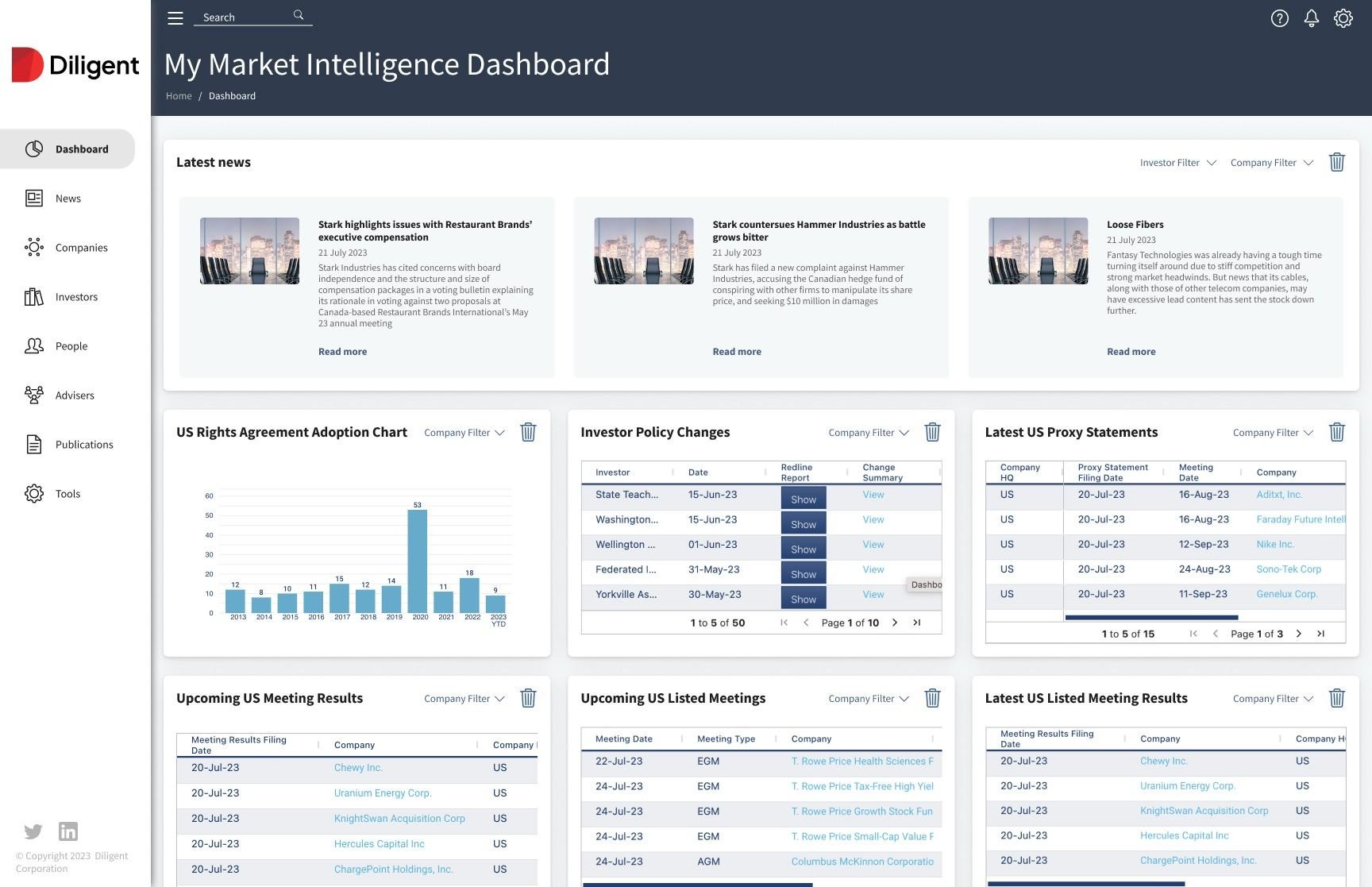Image resolution: width=1372 pixels, height=887 pixels.
Task: Click the Diligent logo
Action: click(x=75, y=65)
